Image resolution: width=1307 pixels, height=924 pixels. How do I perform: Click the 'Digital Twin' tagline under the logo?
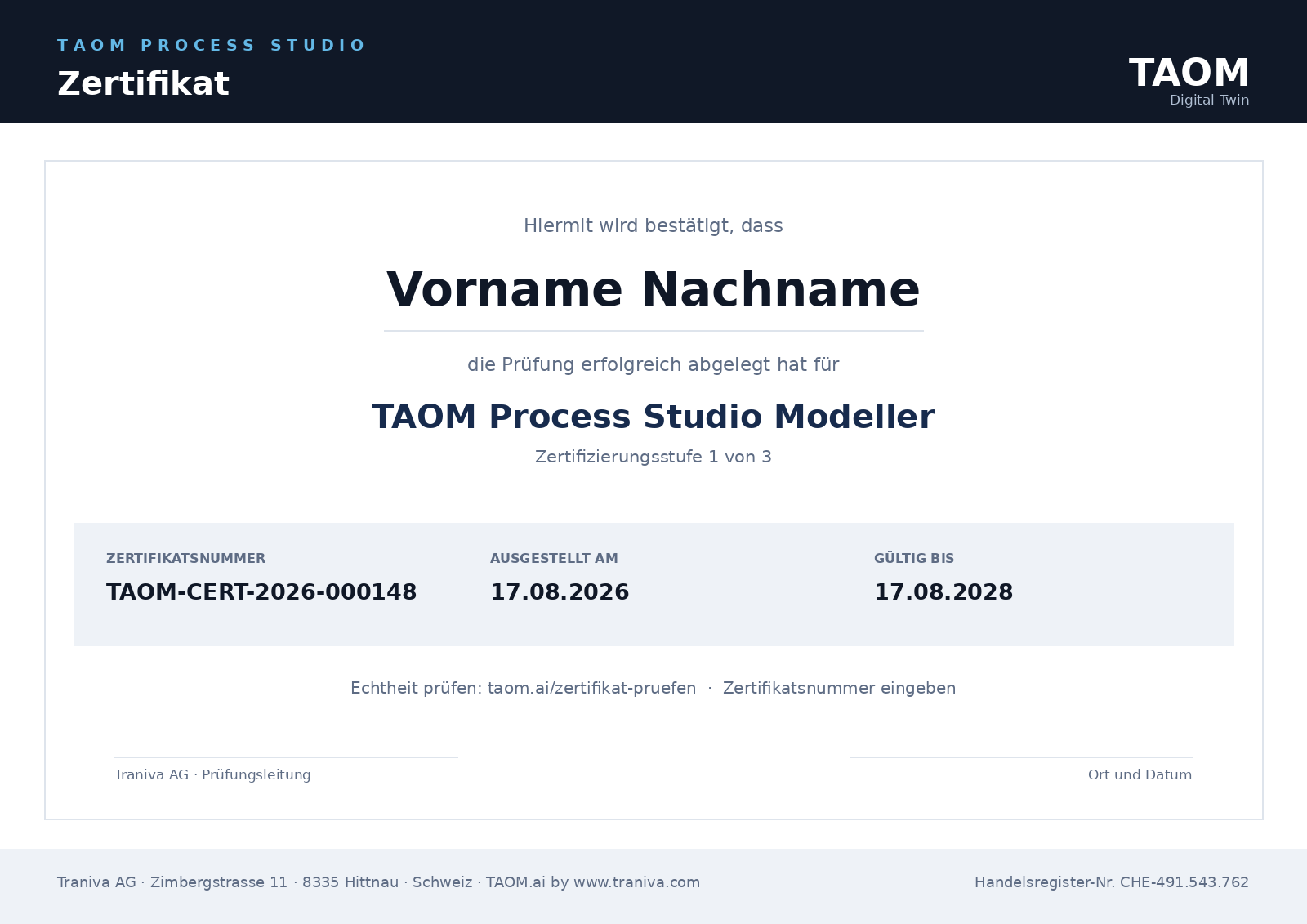click(x=1209, y=100)
